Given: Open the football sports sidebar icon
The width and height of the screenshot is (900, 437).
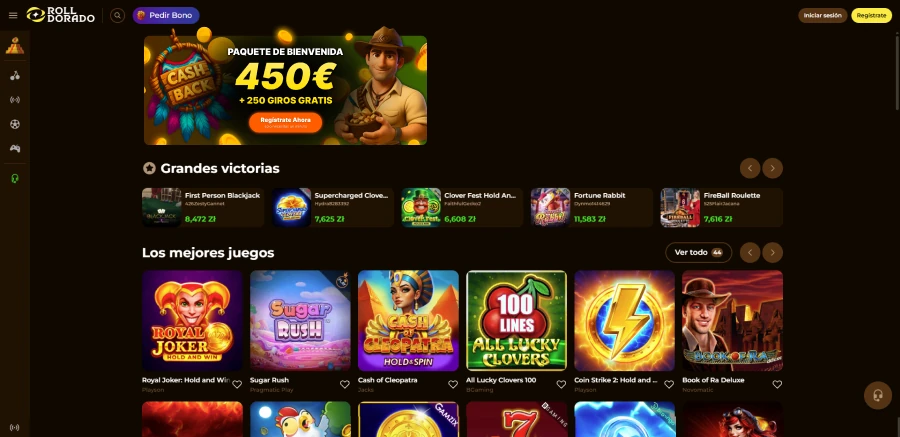Looking at the screenshot, I should [x=15, y=124].
